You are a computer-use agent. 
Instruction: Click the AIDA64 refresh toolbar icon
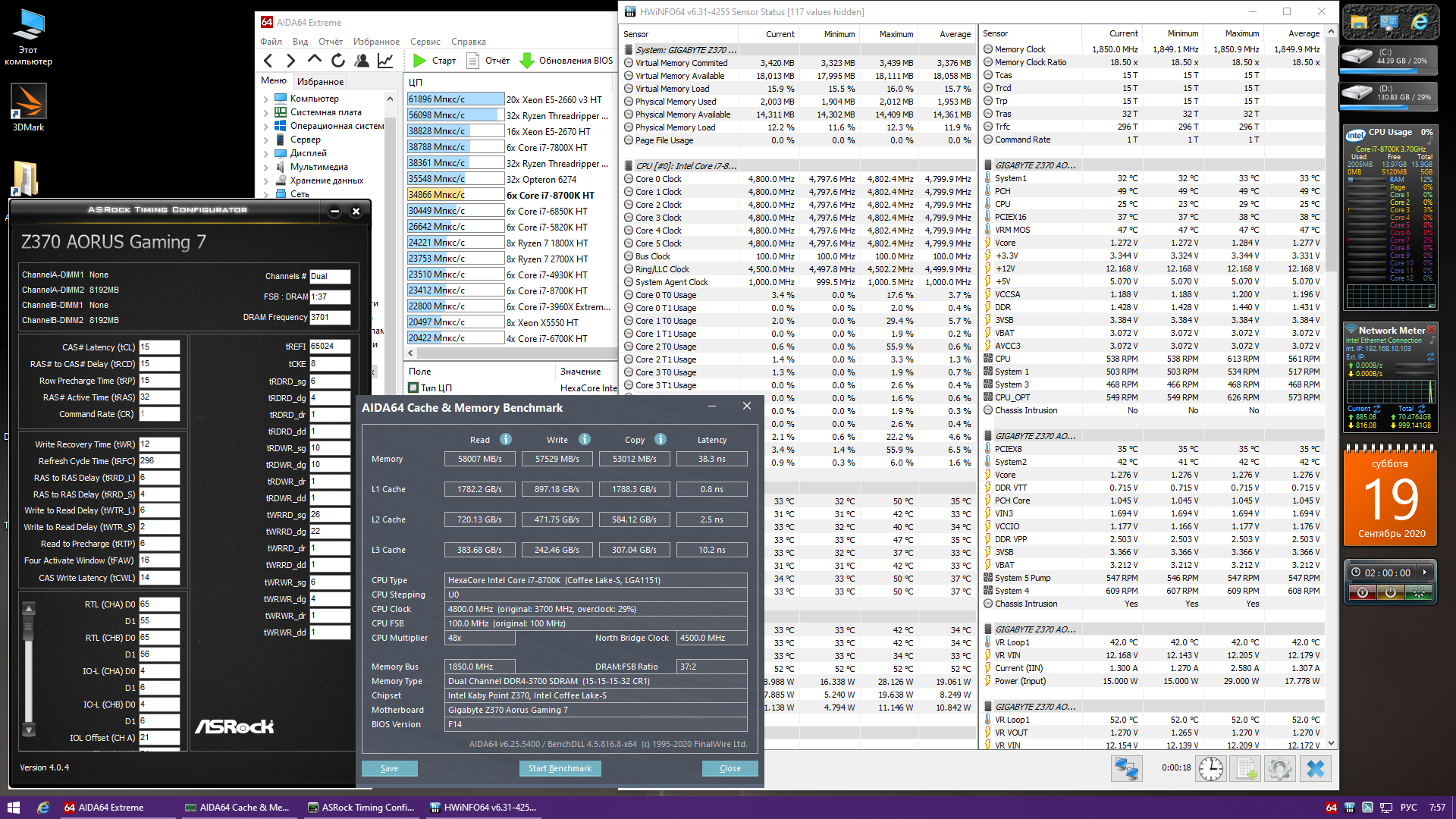click(x=338, y=61)
